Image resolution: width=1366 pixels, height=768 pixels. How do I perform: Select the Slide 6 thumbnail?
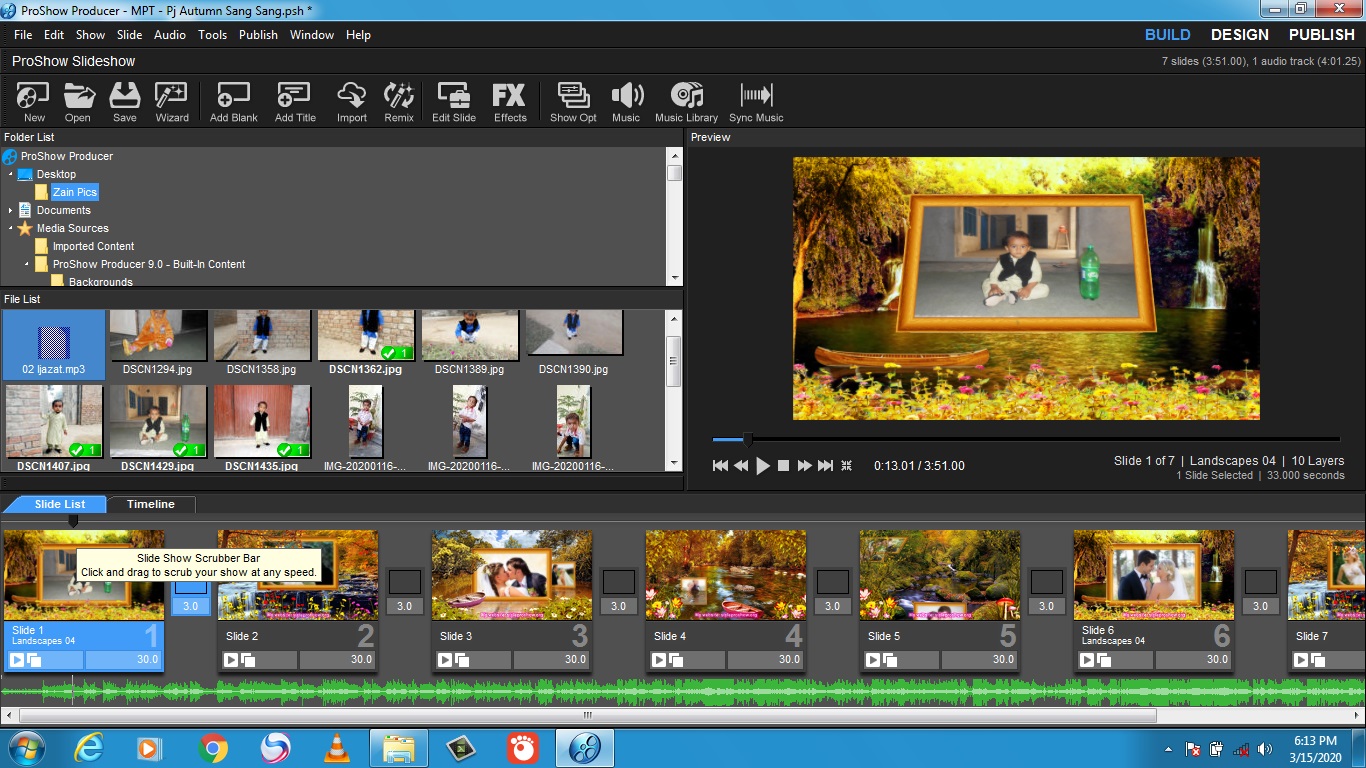pyautogui.click(x=1153, y=575)
